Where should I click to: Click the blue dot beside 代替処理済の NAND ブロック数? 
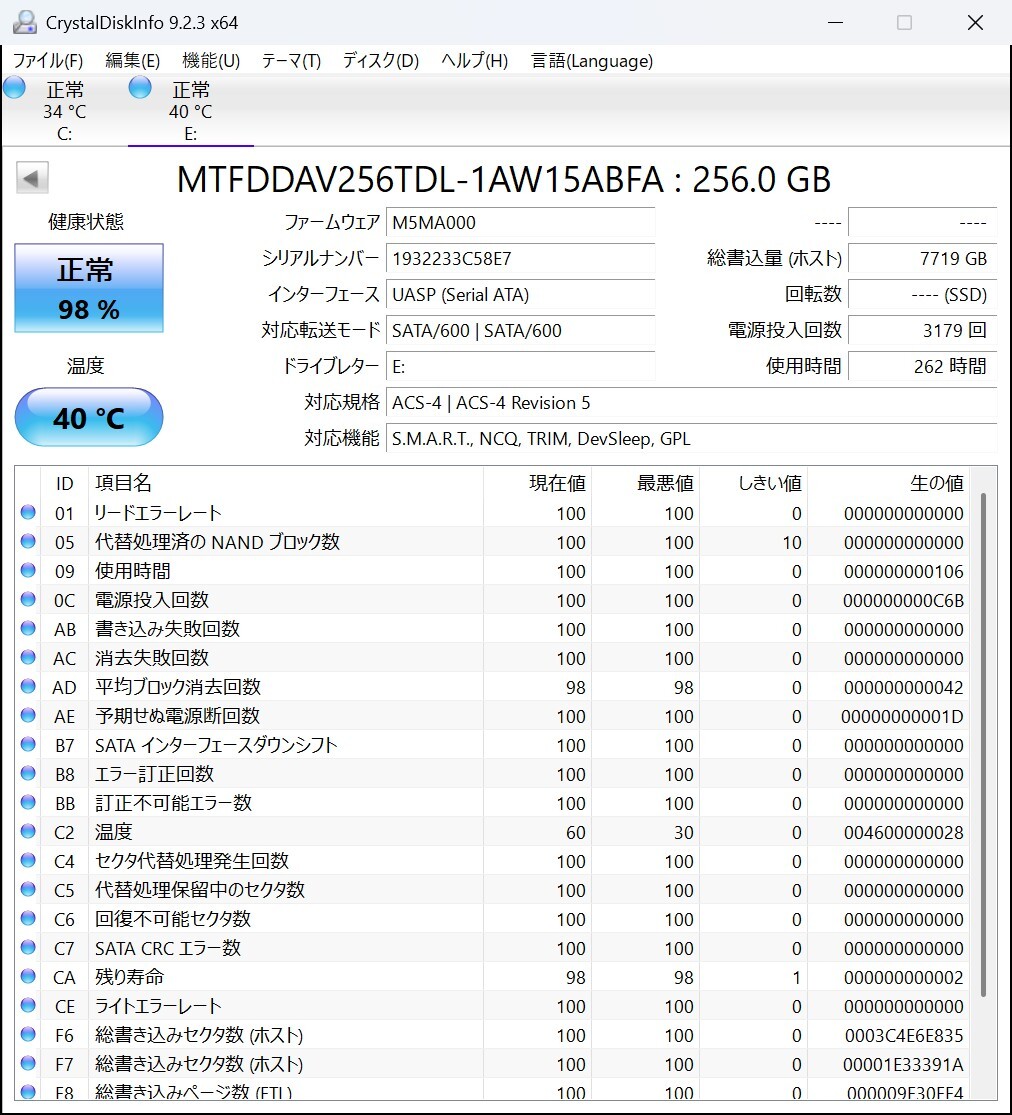tap(27, 542)
